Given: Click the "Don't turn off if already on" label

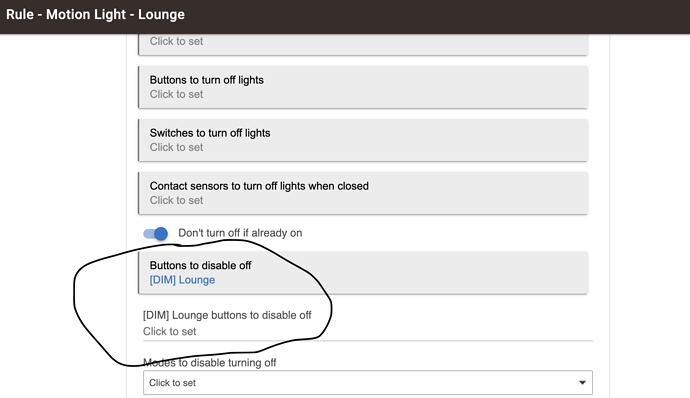Looking at the screenshot, I should pyautogui.click(x=240, y=233).
